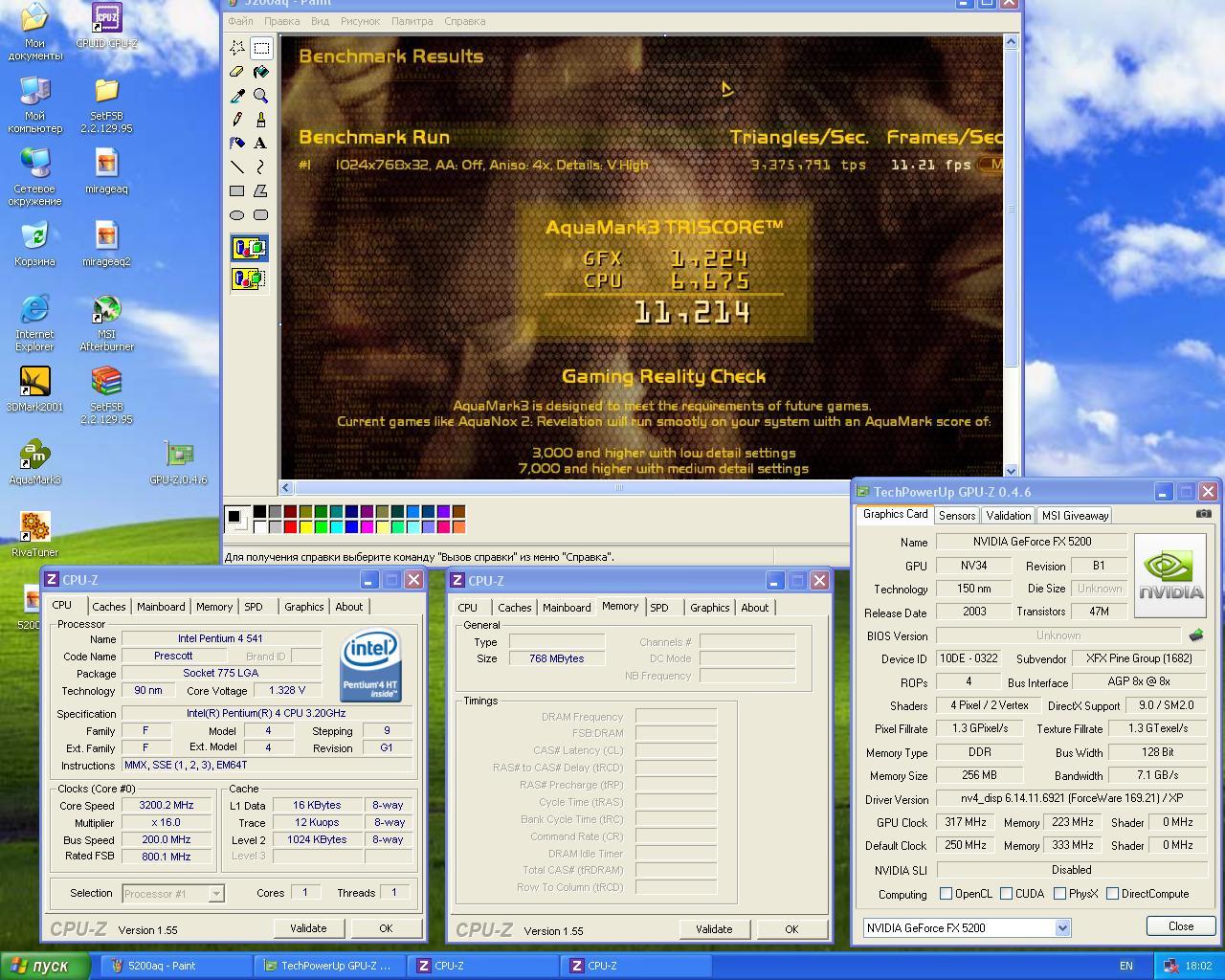This screenshot has height=980, width=1225.
Task: Switch to the Validation tab in GPU-Z
Action: (1009, 515)
